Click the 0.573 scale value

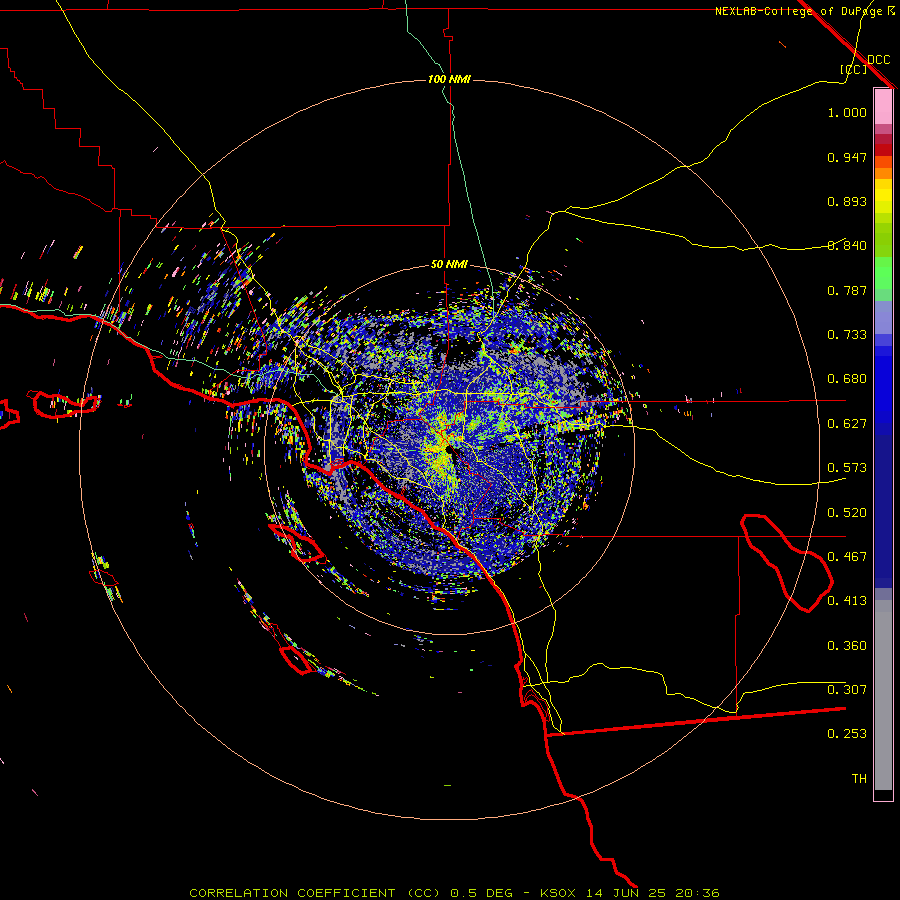pyautogui.click(x=847, y=468)
